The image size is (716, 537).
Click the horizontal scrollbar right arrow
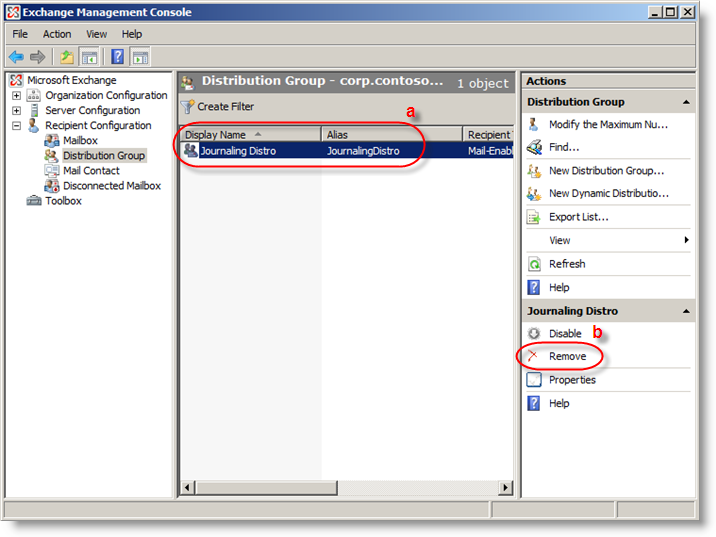[x=505, y=488]
